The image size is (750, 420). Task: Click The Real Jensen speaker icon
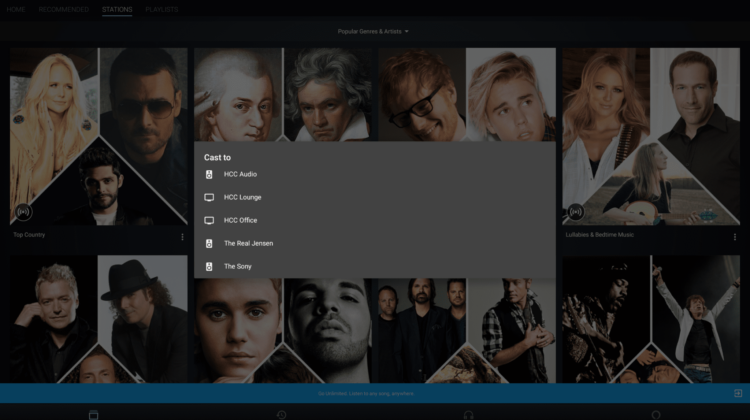coord(209,243)
